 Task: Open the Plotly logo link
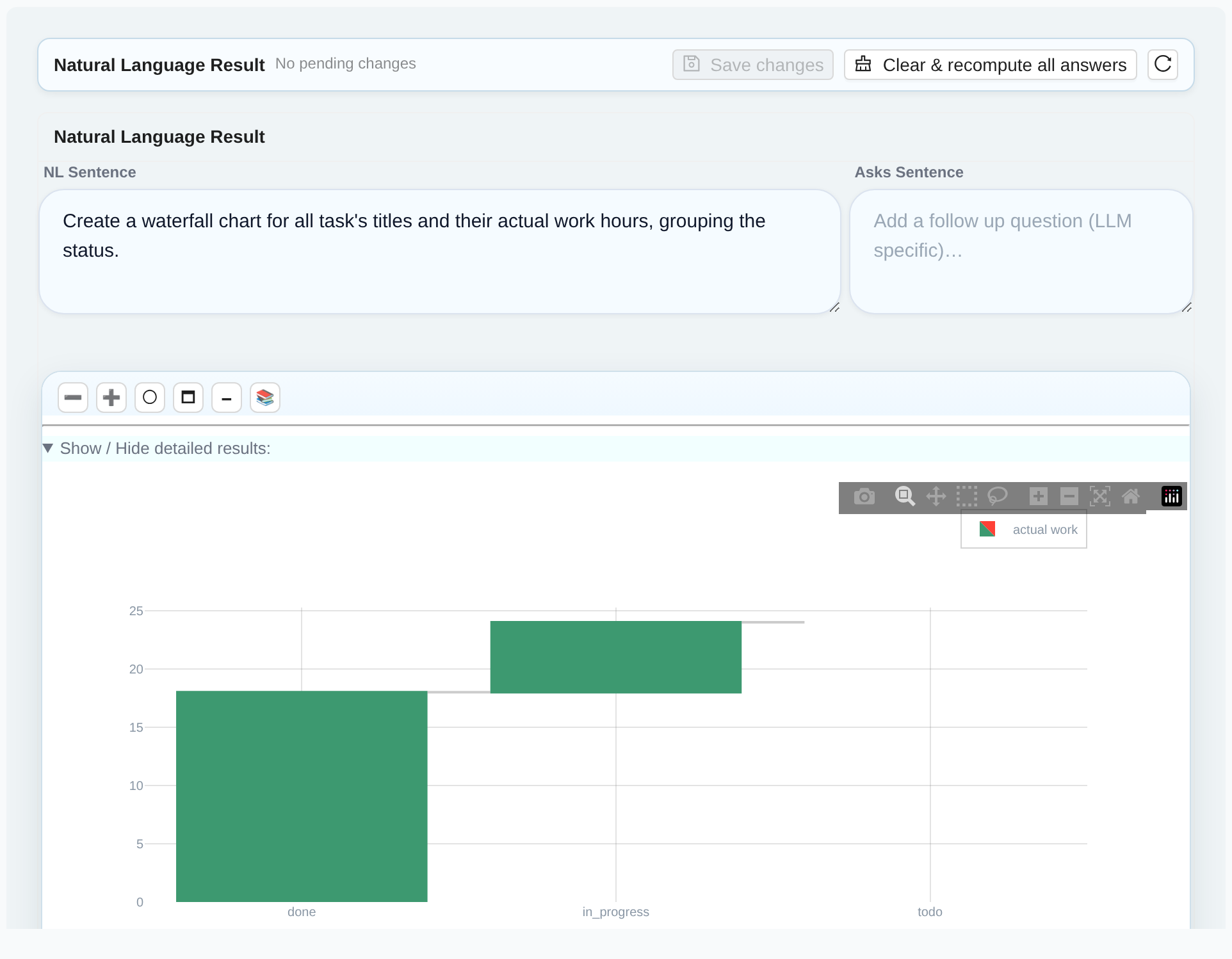click(x=1172, y=497)
